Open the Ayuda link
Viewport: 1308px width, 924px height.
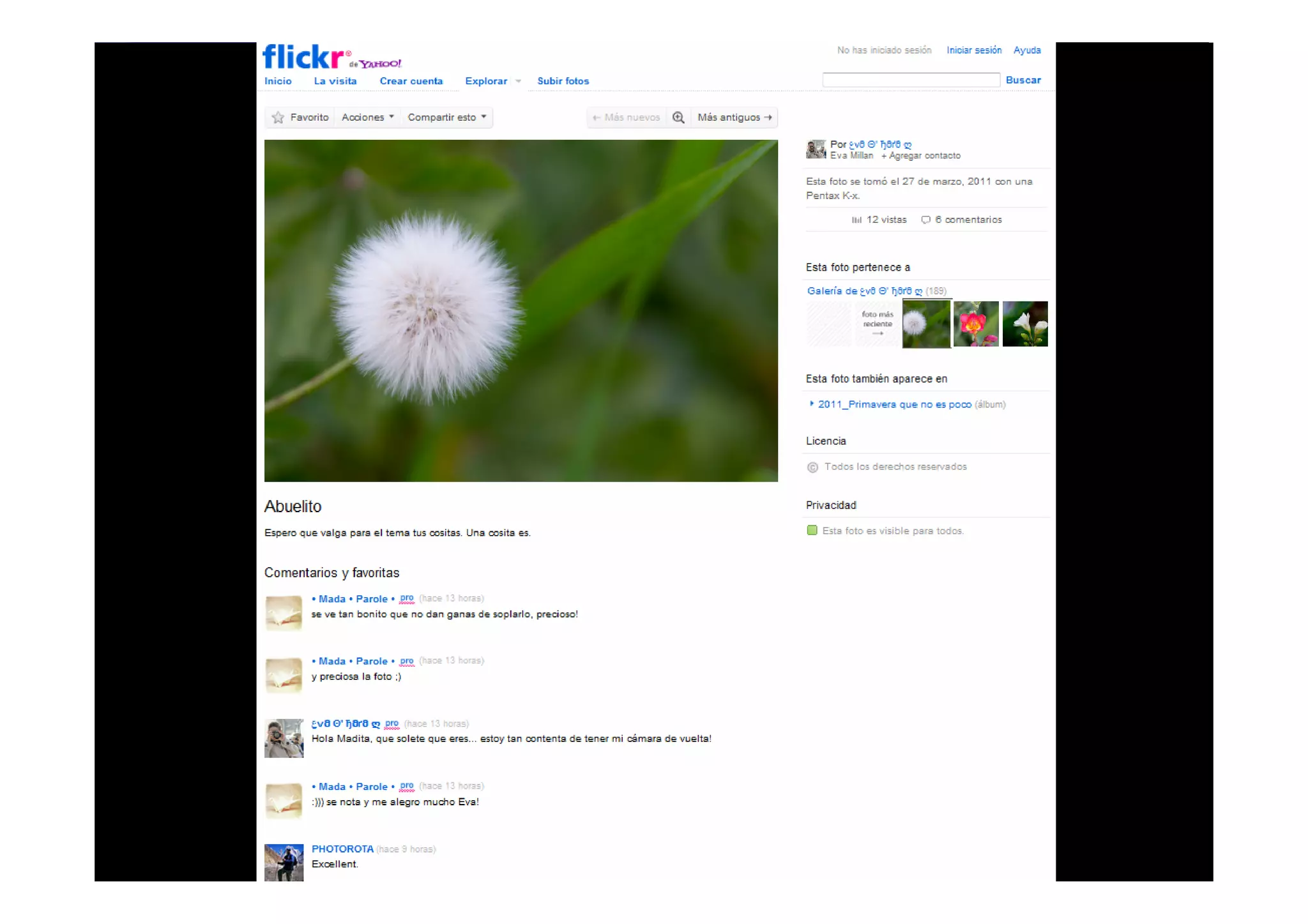pyautogui.click(x=1027, y=50)
